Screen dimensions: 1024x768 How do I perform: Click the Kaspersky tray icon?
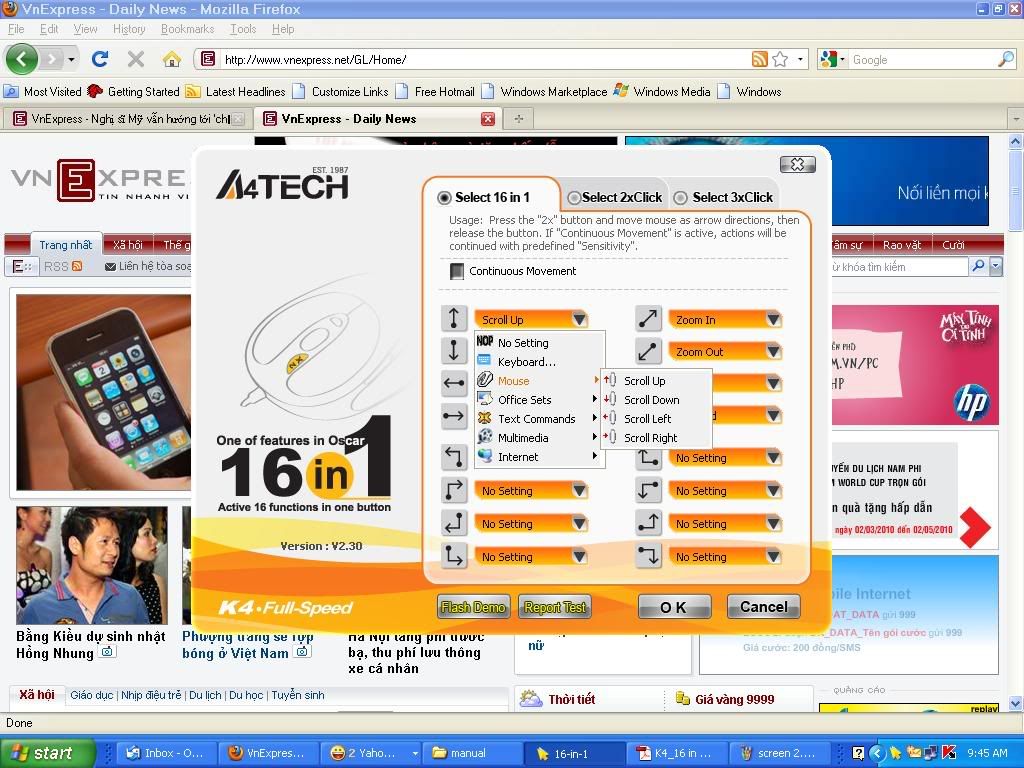tap(950, 753)
